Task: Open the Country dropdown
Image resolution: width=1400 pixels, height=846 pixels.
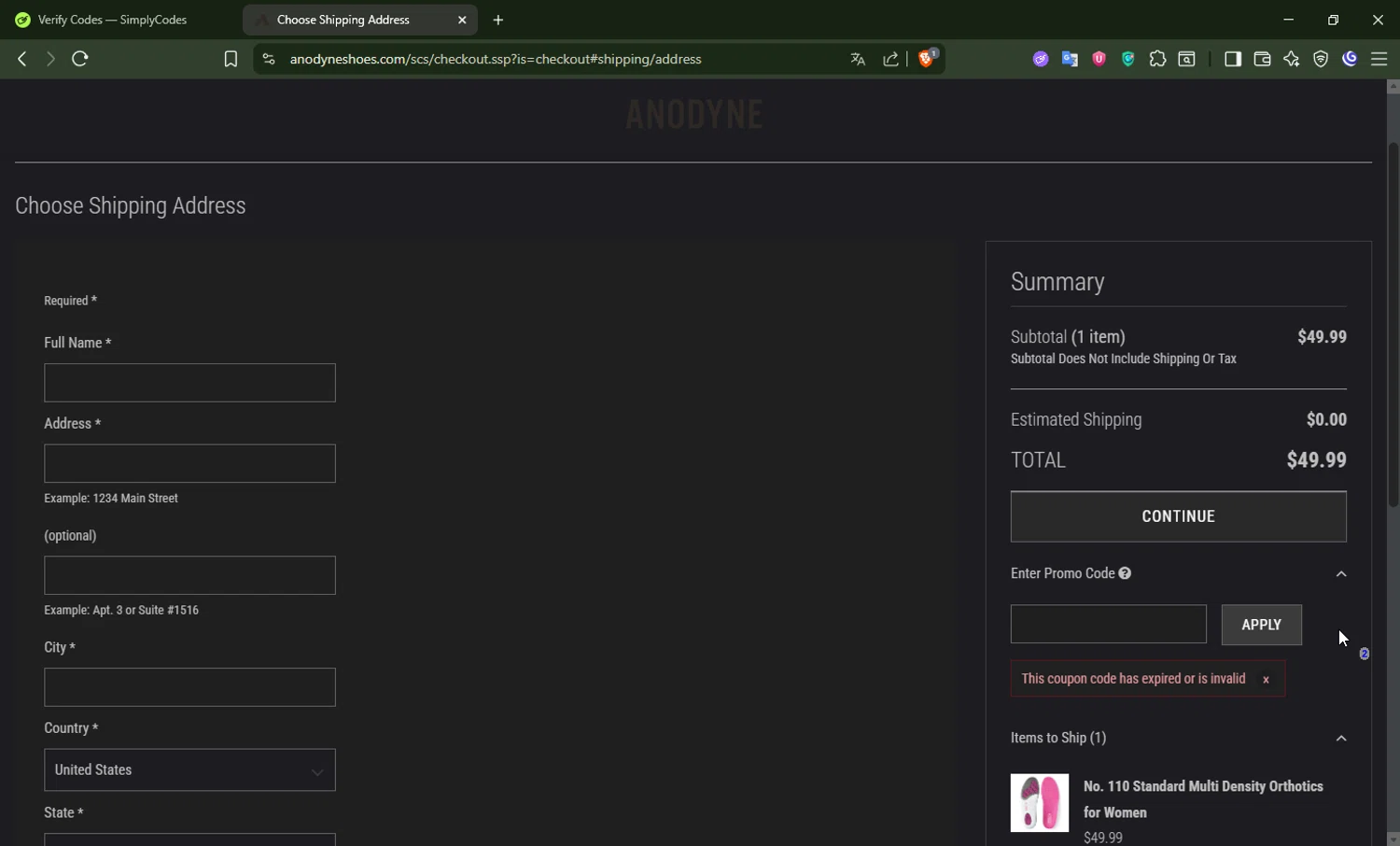Action: coord(189,770)
